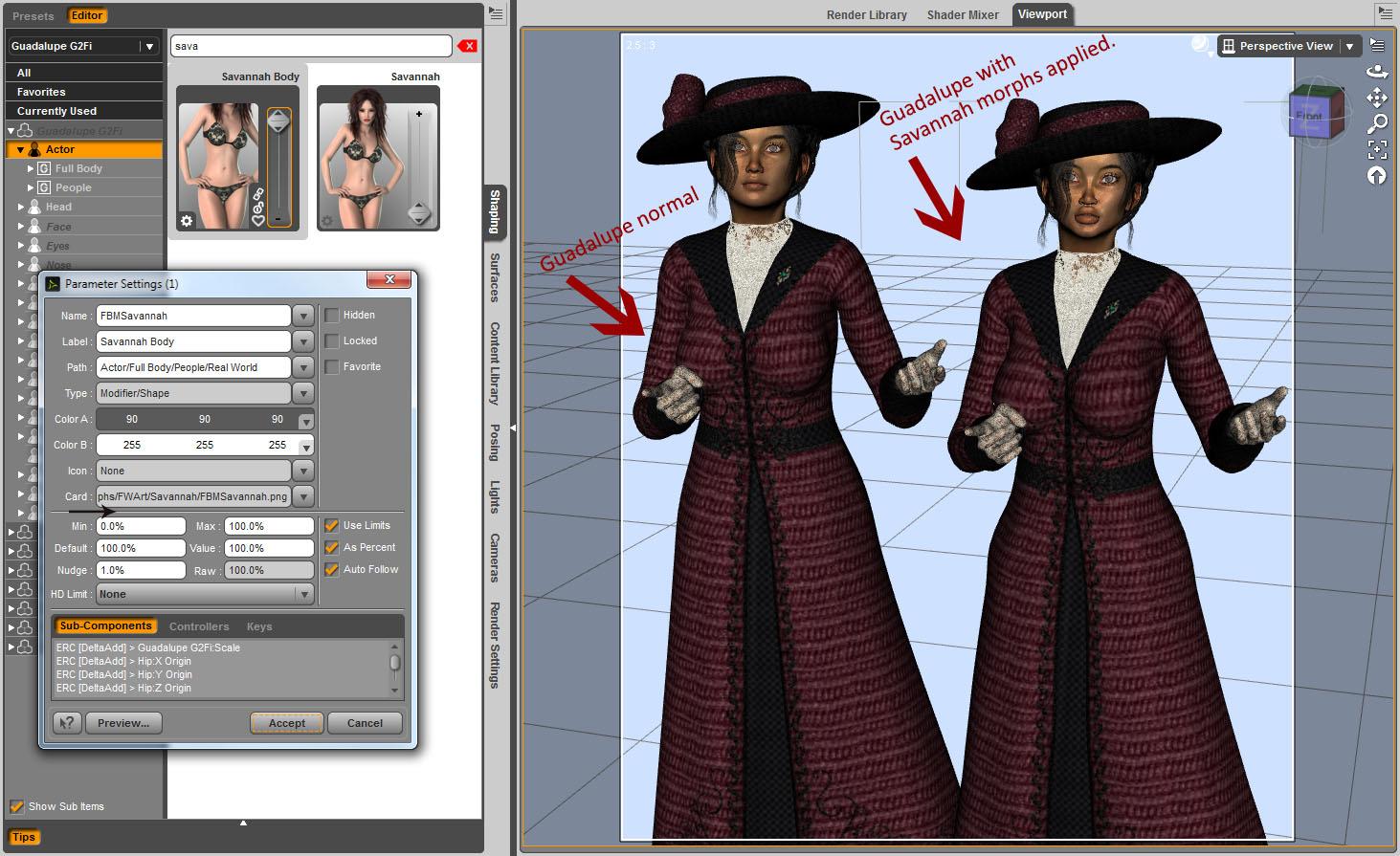Viewport: 1400px width, 856px height.
Task: Toggle the Hidden checkbox in Parameter Settings
Action: (332, 315)
